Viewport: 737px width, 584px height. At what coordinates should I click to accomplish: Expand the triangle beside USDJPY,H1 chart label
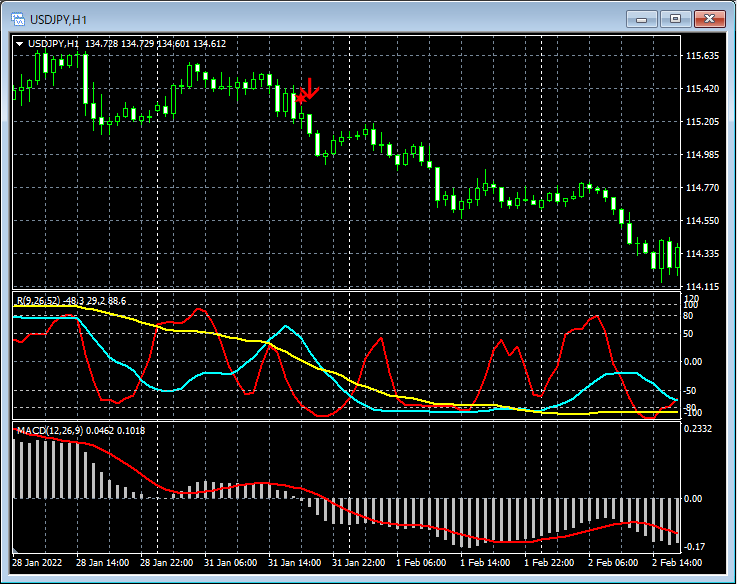pos(19,43)
